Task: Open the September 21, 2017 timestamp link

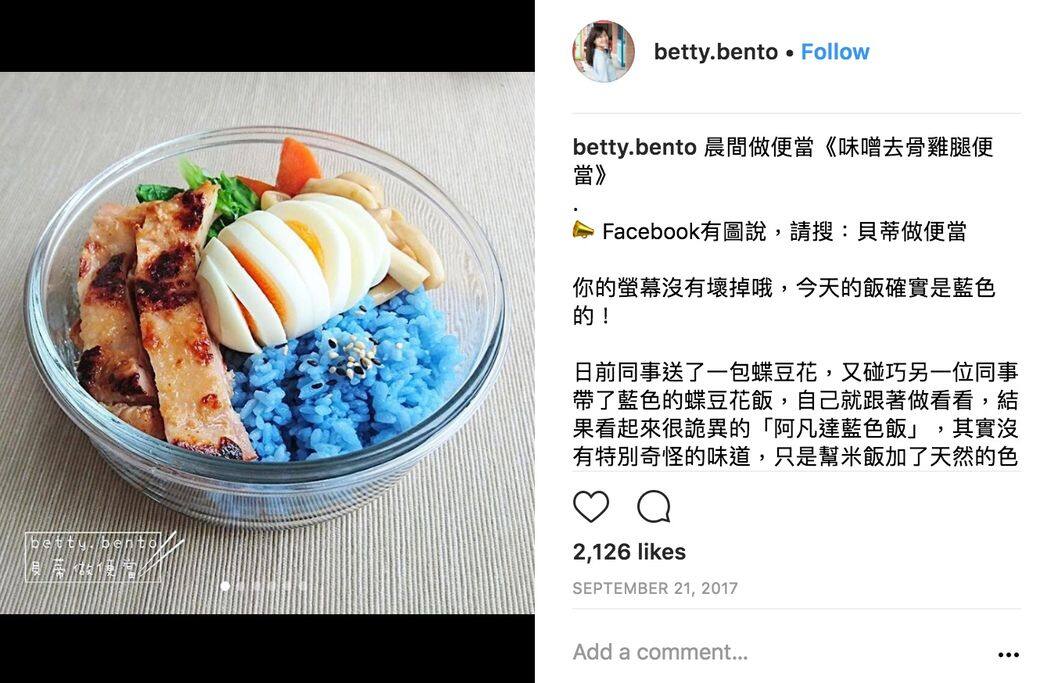Action: point(655,588)
